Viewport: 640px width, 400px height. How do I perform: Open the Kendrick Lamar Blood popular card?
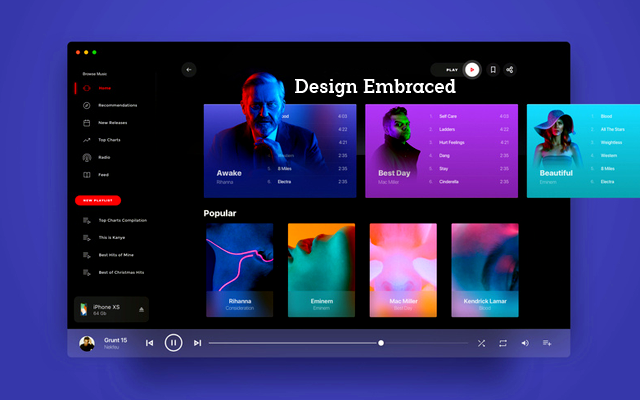click(485, 270)
